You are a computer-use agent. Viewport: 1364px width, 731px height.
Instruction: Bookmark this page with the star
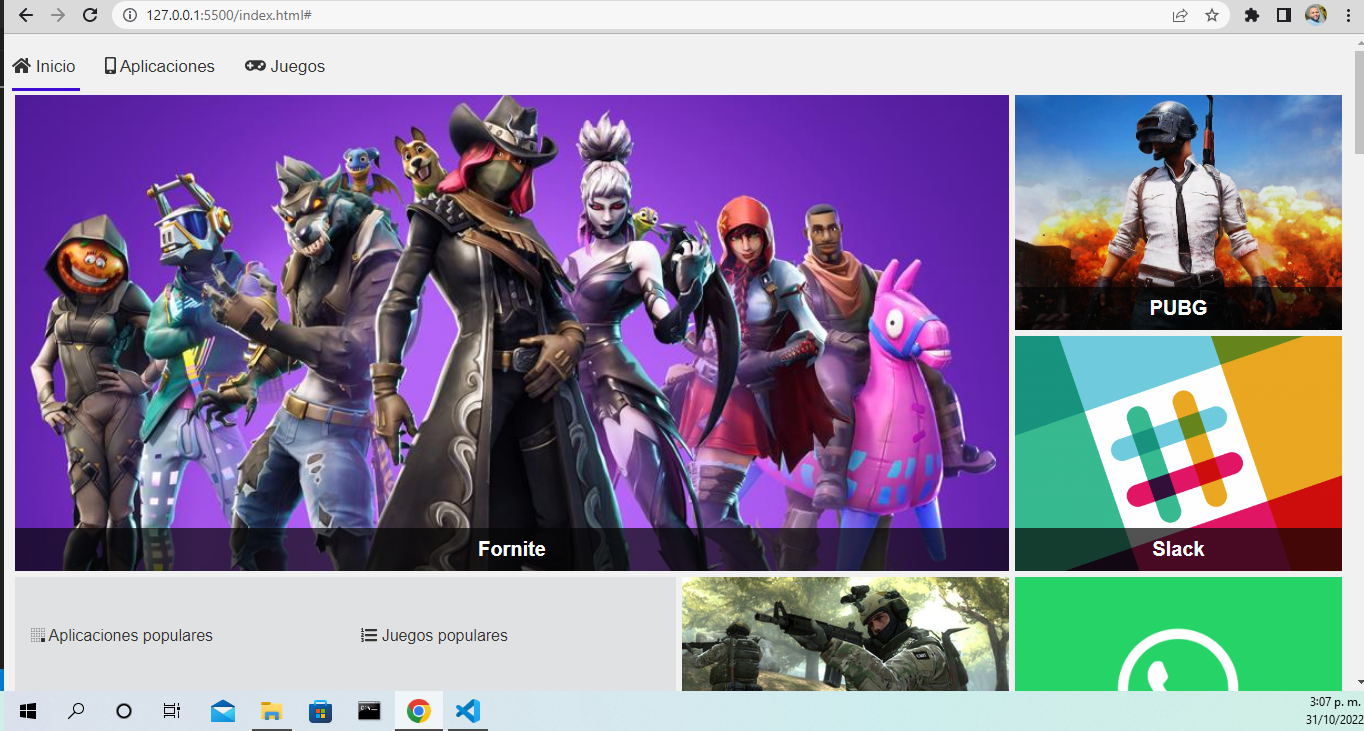click(x=1212, y=15)
